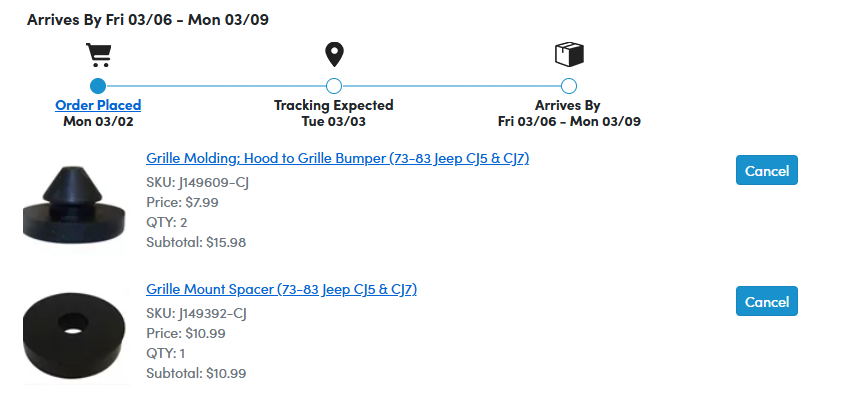Click the Tracking Expected step label
The height and width of the screenshot is (401, 868).
pos(334,105)
